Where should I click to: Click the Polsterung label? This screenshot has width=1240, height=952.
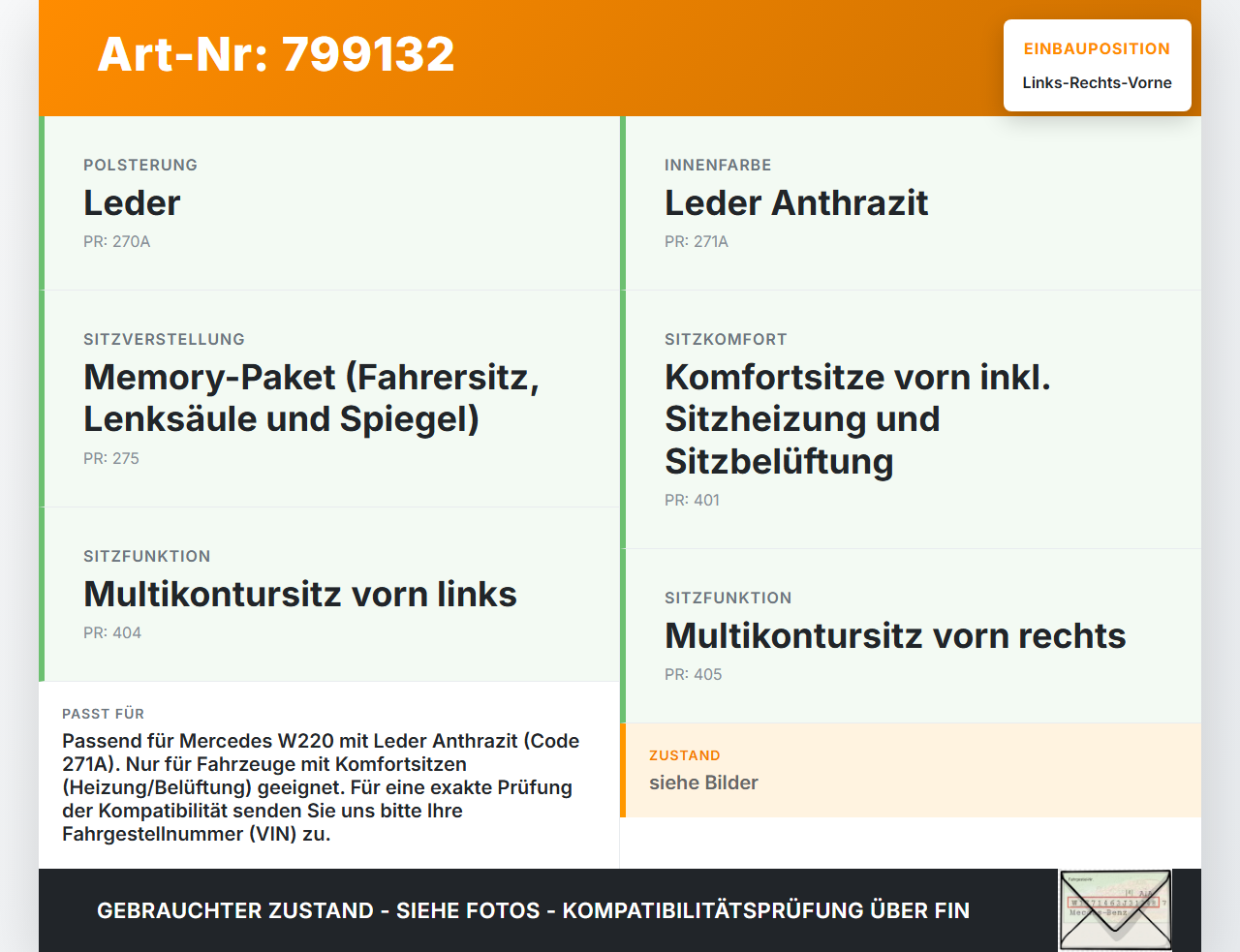[140, 165]
